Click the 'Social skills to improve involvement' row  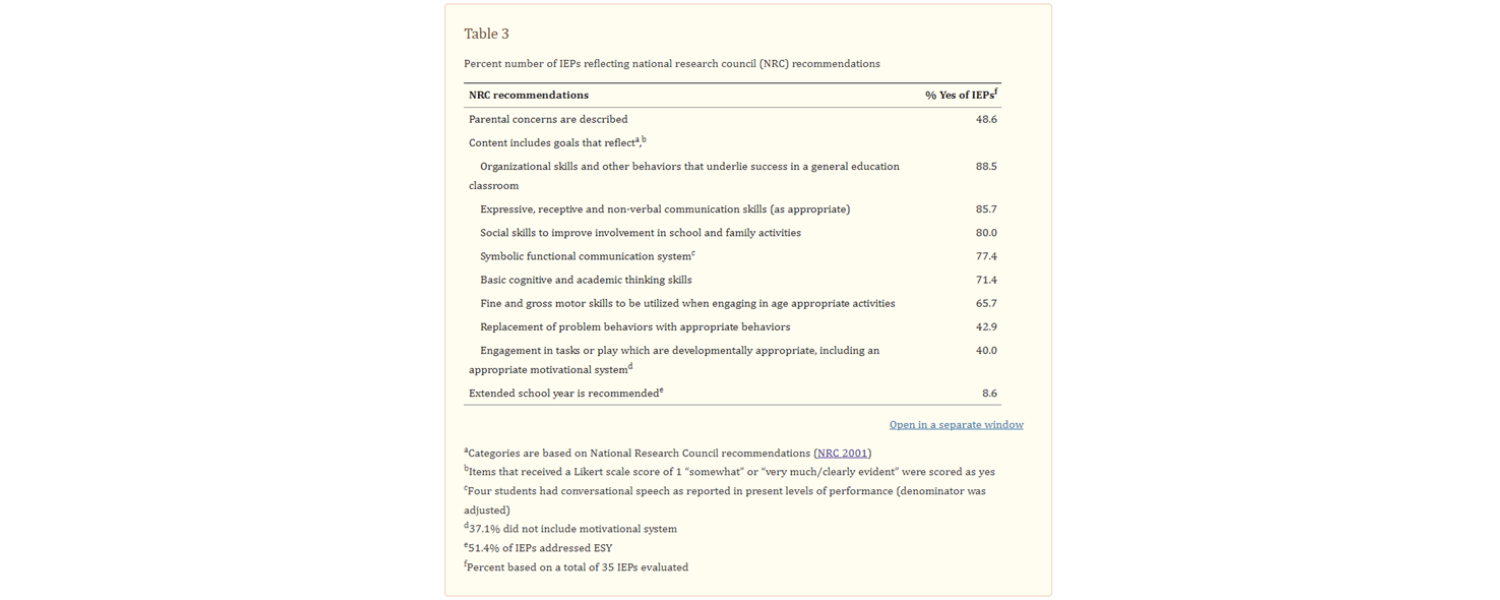click(x=640, y=233)
